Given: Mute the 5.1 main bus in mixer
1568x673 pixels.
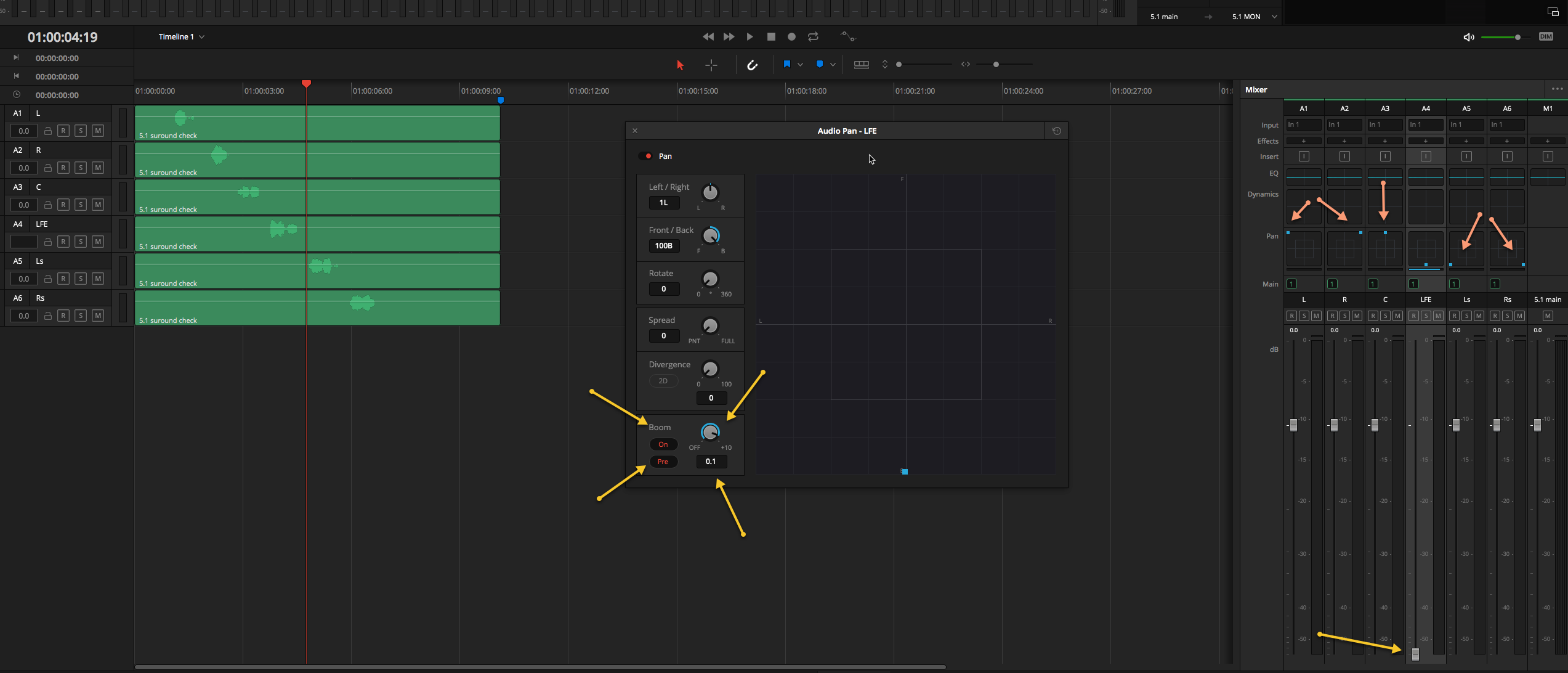Looking at the screenshot, I should [x=1547, y=316].
